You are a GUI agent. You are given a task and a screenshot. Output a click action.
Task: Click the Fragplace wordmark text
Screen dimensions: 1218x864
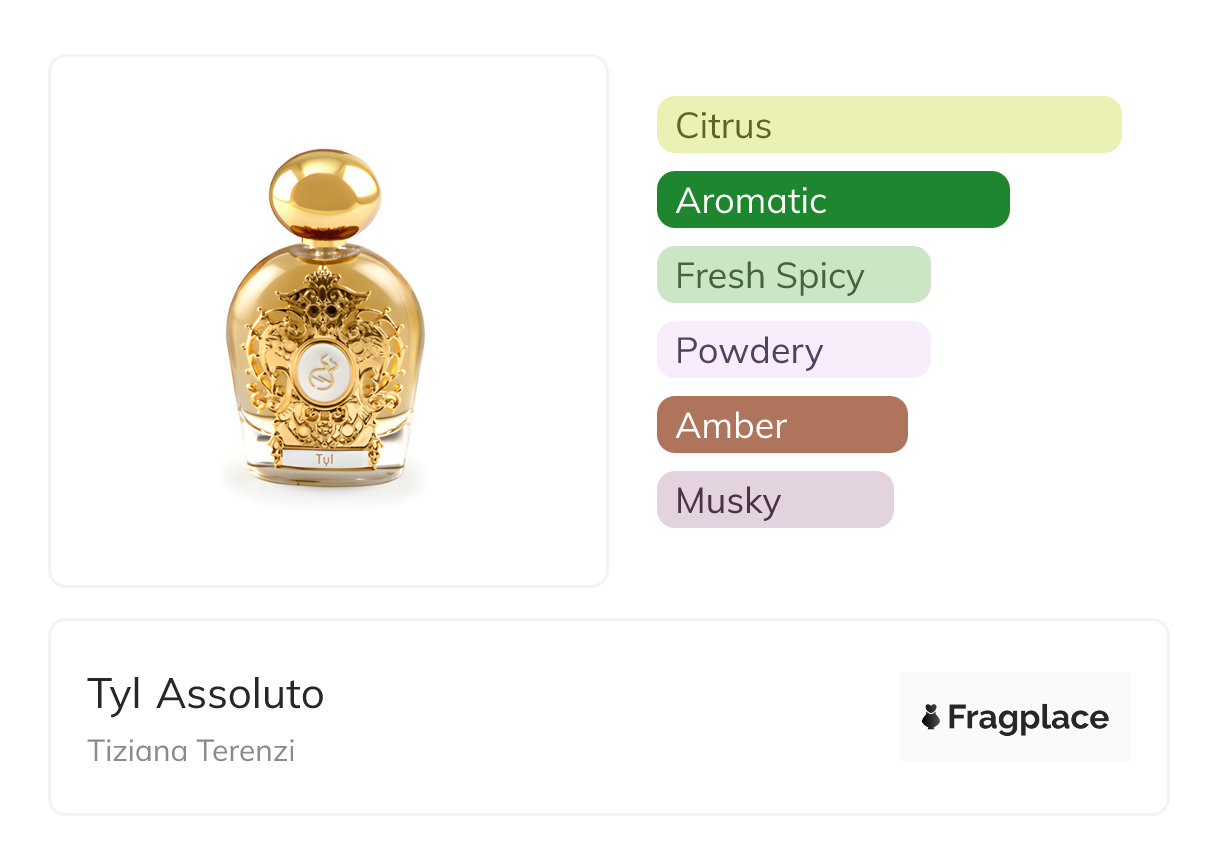click(1028, 718)
